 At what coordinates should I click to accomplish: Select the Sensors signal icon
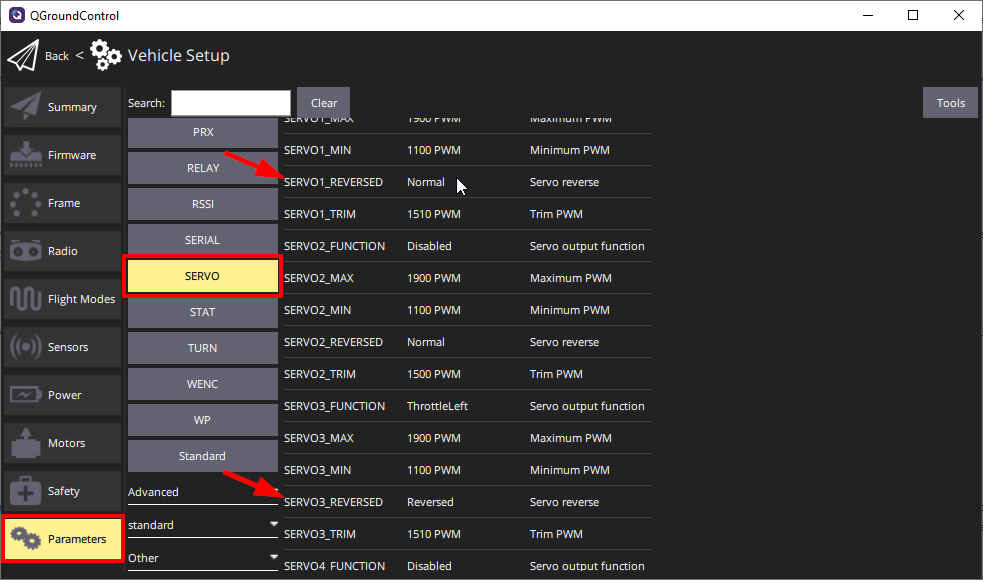tap(25, 347)
